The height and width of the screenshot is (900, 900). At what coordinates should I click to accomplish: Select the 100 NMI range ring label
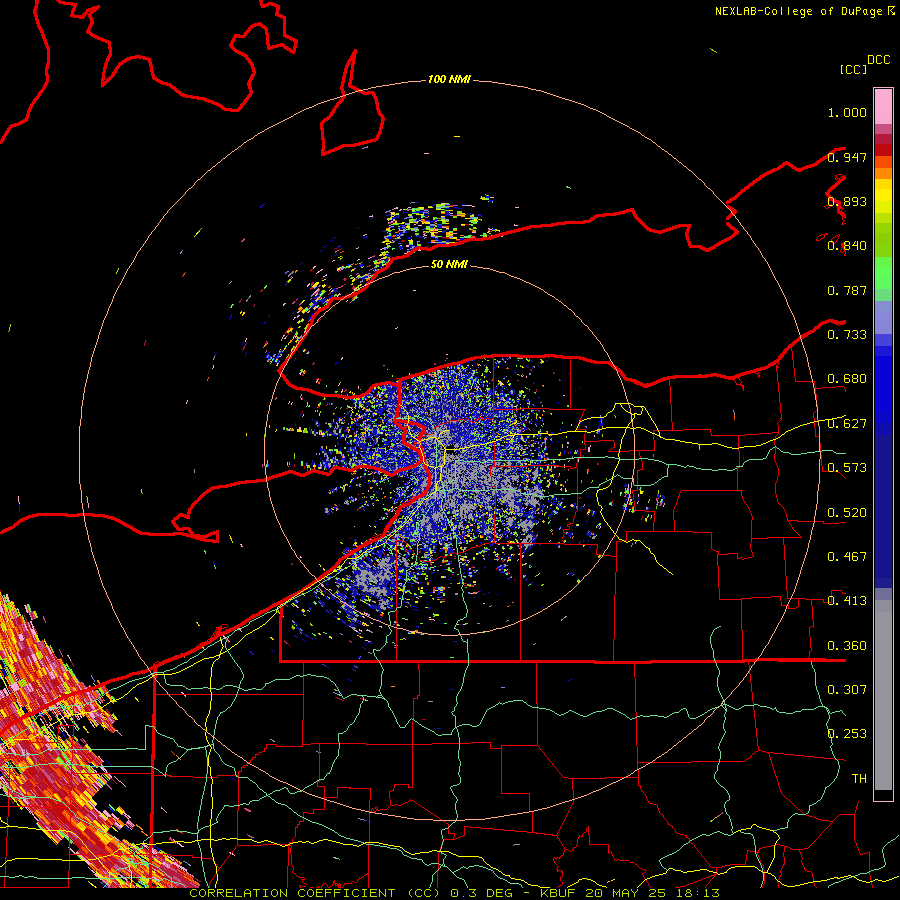point(449,79)
